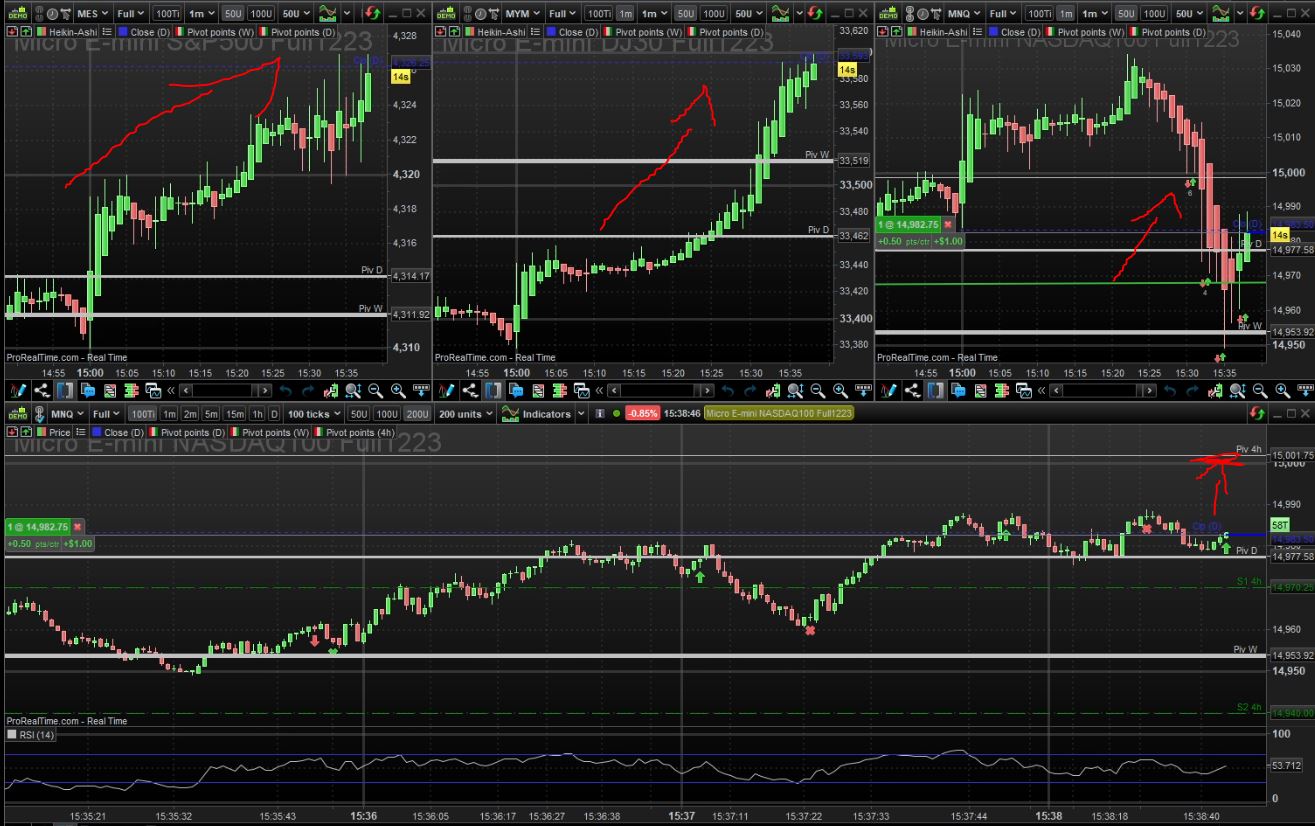Screen dimensions: 1315x826
Task: Click the refresh arrows icon in MYM chart header
Action: pos(813,13)
